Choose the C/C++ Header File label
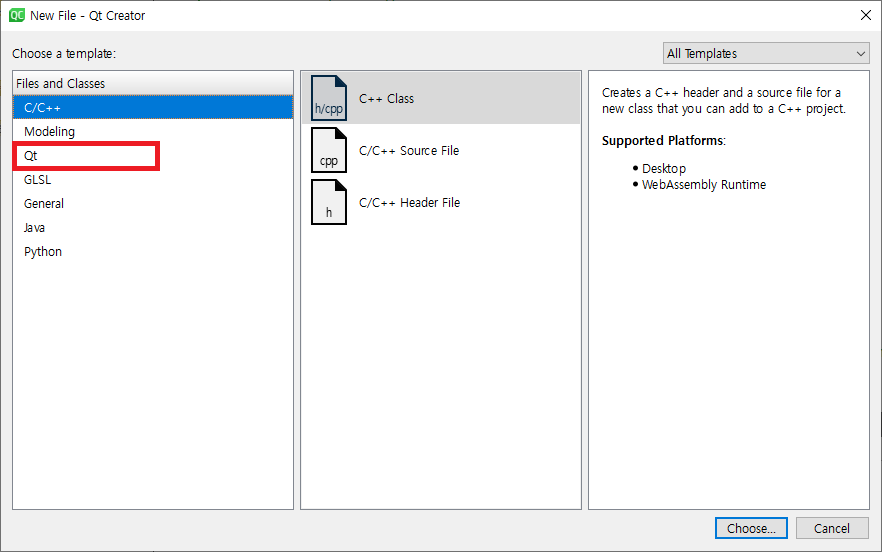The width and height of the screenshot is (882, 552). pyautogui.click(x=410, y=203)
